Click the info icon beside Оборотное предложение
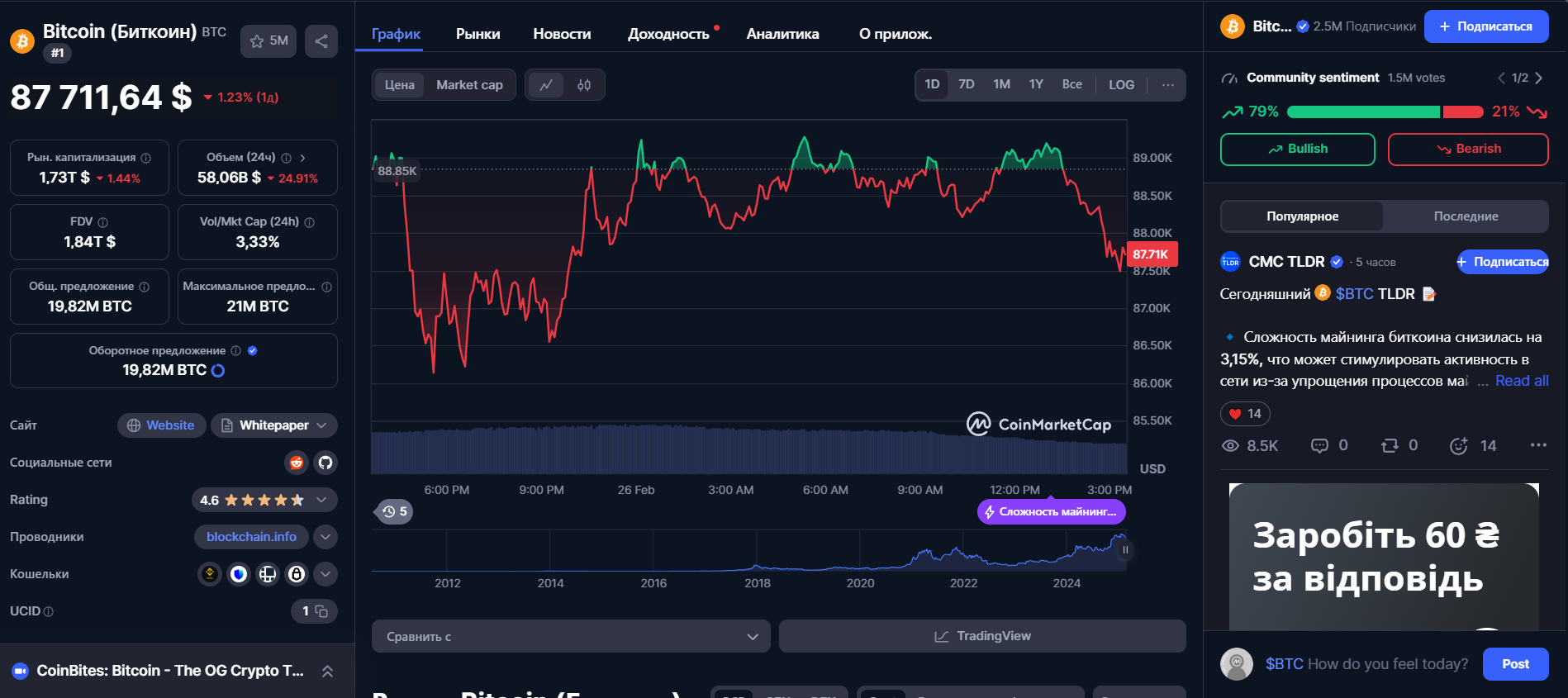Screen dimensions: 1568x698 pos(236,351)
